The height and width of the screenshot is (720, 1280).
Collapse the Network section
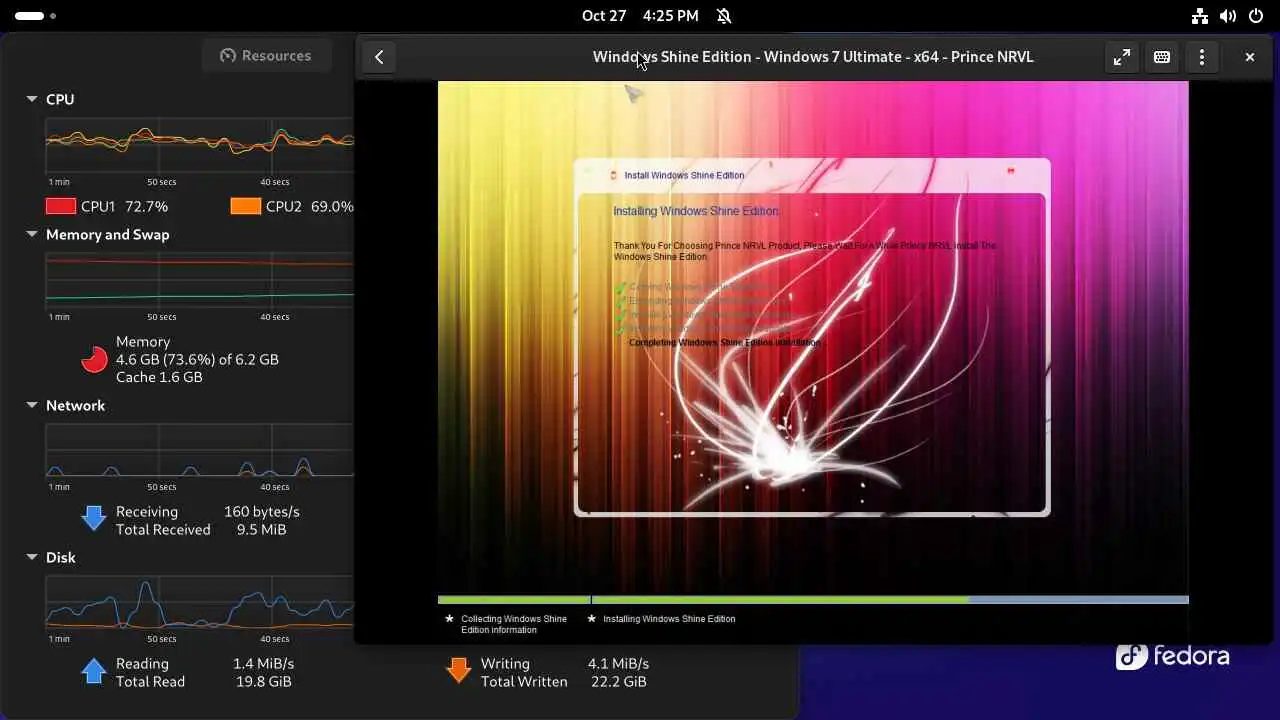coord(32,405)
